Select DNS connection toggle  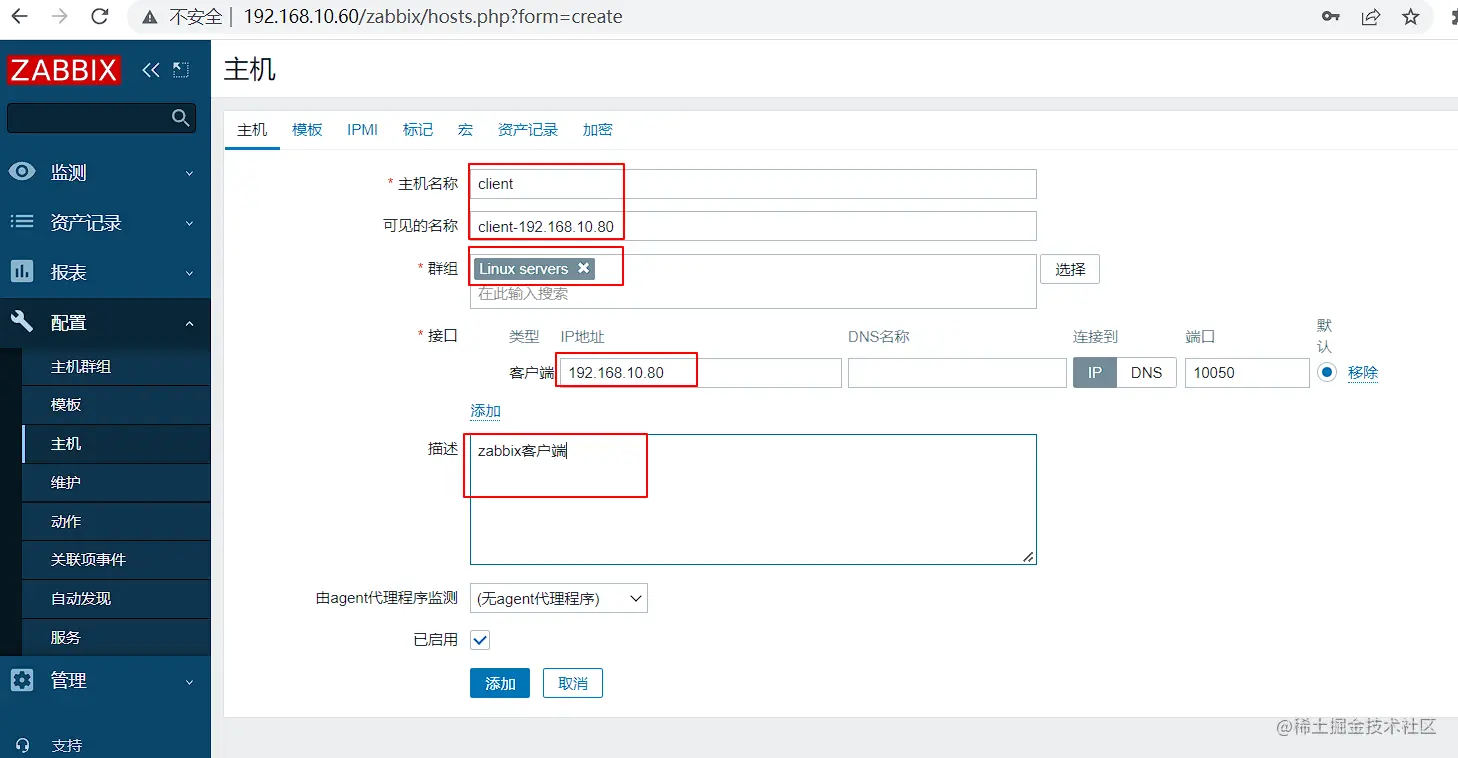coord(1146,373)
